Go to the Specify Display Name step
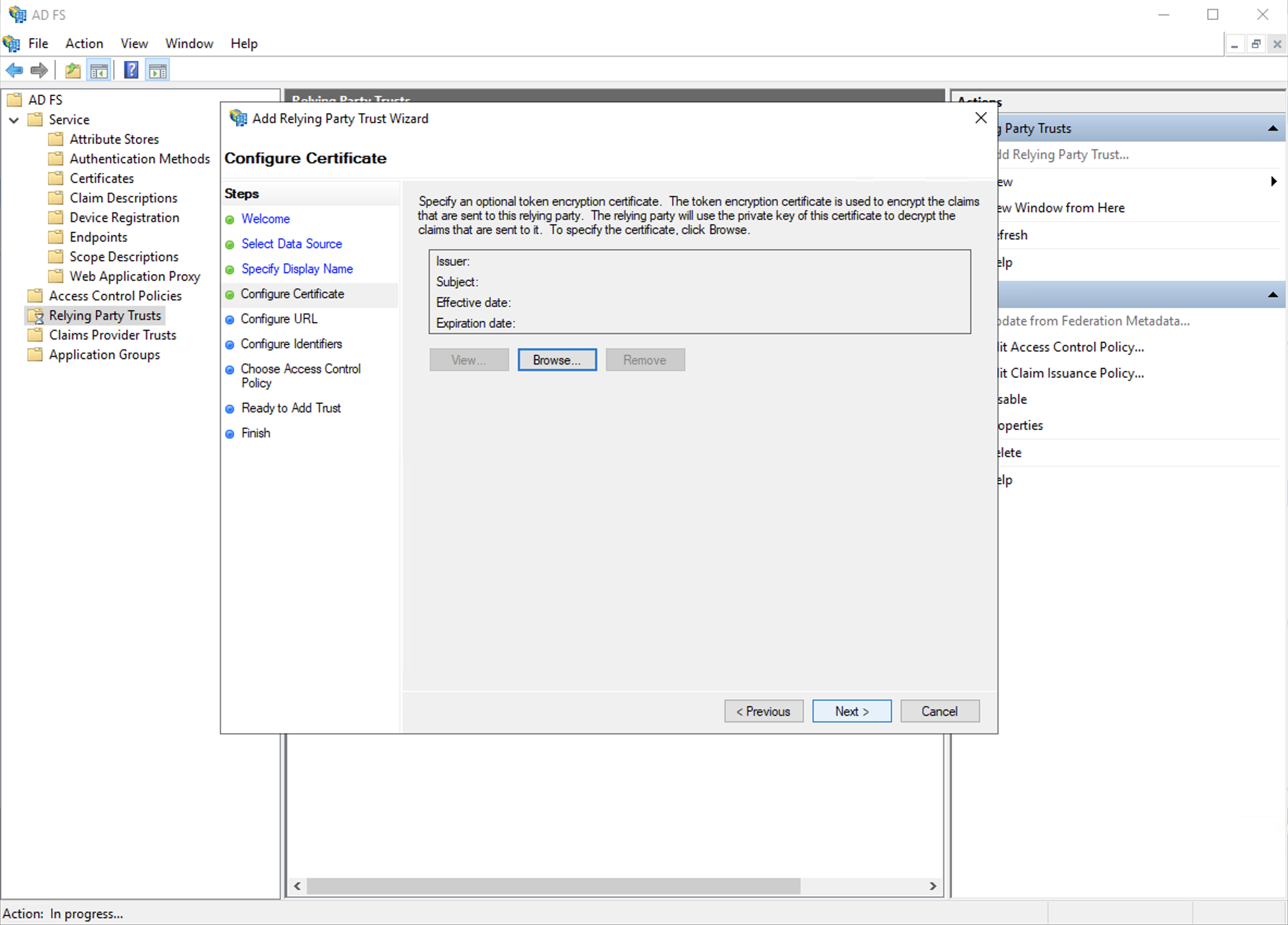The image size is (1288, 925). coord(297,269)
